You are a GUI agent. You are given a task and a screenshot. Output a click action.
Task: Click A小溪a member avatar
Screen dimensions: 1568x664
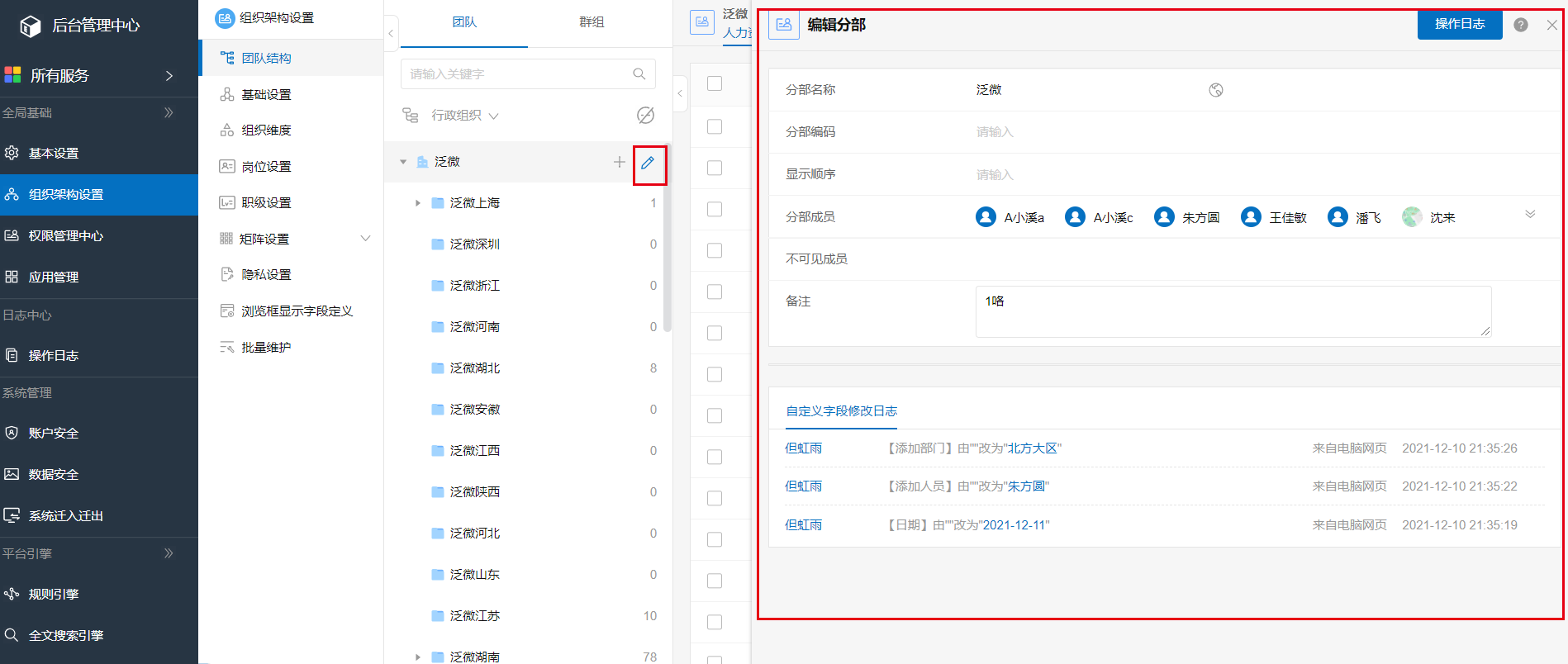pyautogui.click(x=986, y=217)
